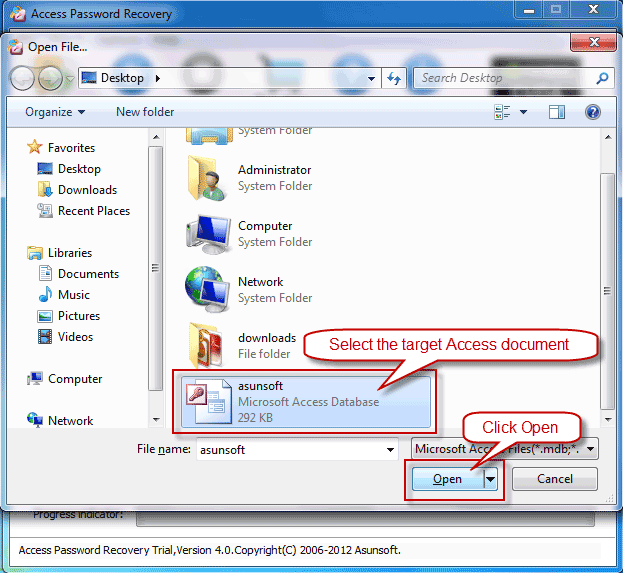The image size is (623, 573).
Task: Click the navigation pane scrollbar thumb
Action: (x=155, y=268)
